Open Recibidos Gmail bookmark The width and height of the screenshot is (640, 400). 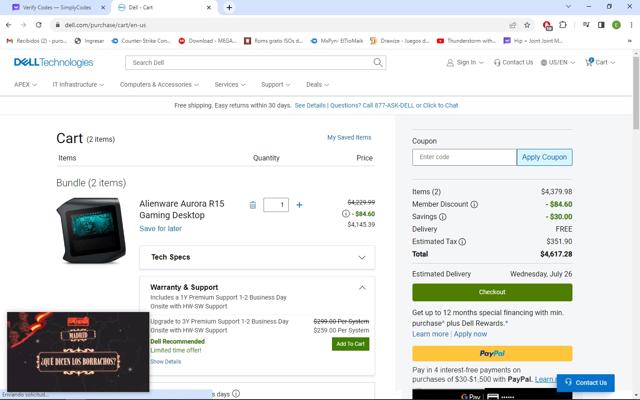[x=37, y=41]
